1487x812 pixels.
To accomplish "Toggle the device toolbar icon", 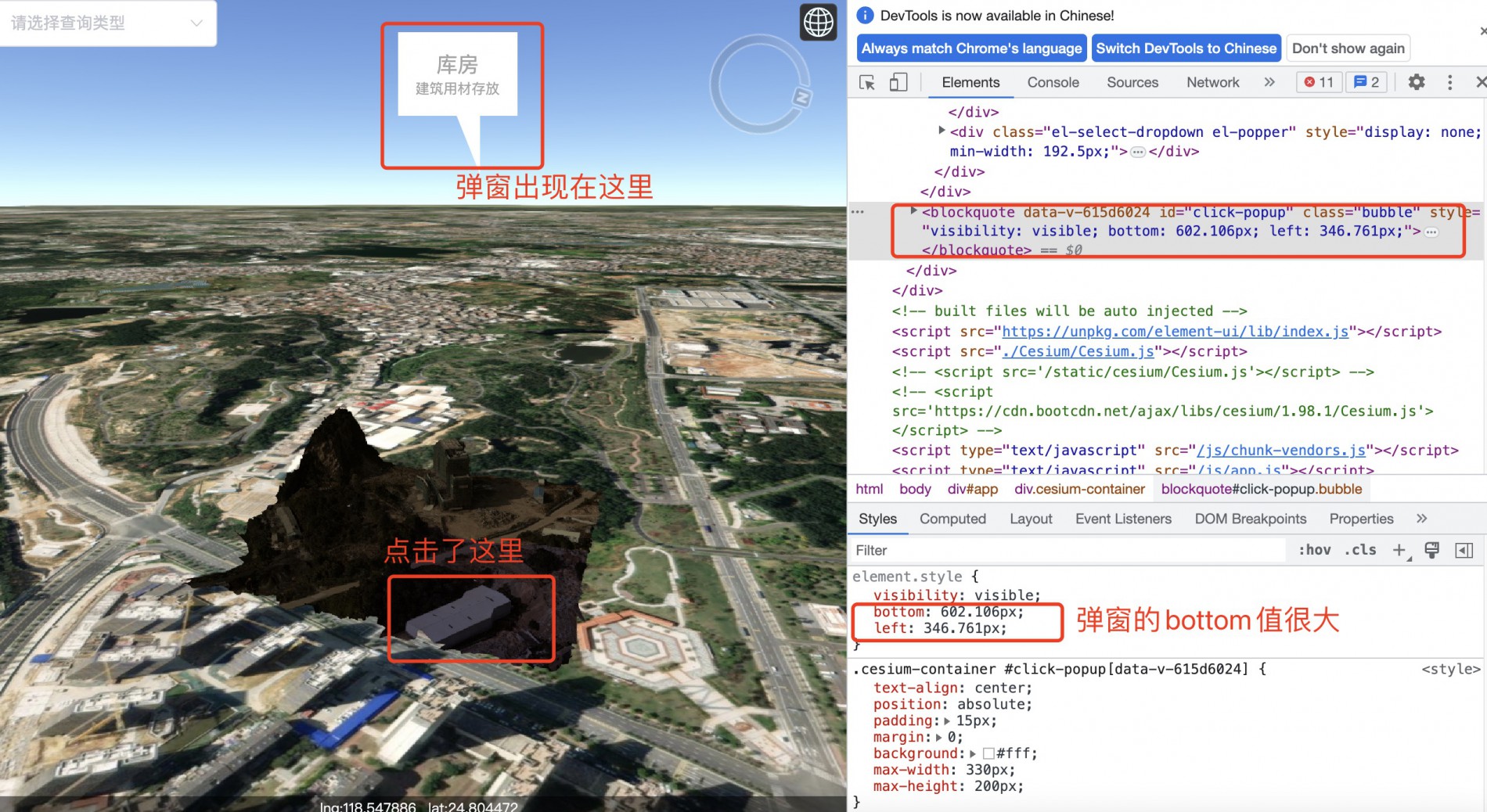I will 898,82.
